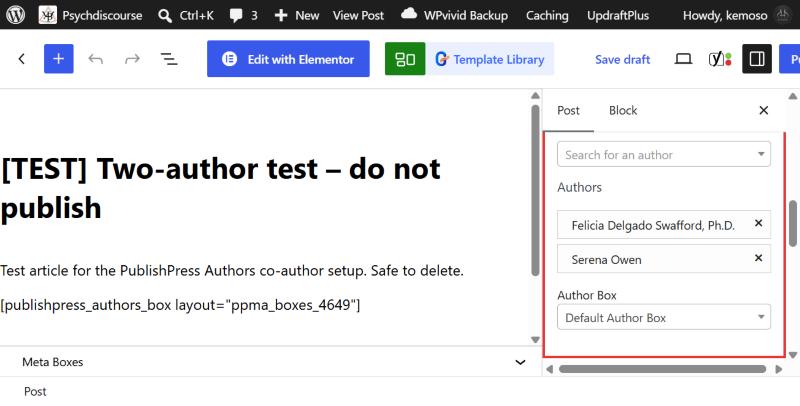Click Edit with Elementor button
This screenshot has width=800, height=406.
[x=288, y=59]
